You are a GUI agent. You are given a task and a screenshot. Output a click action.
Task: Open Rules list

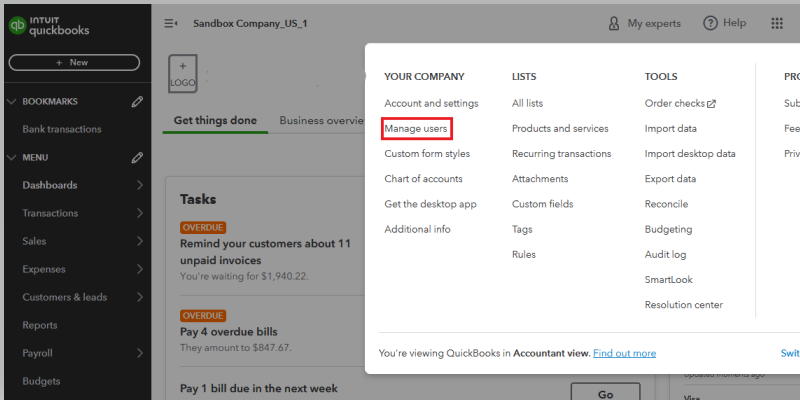click(524, 254)
